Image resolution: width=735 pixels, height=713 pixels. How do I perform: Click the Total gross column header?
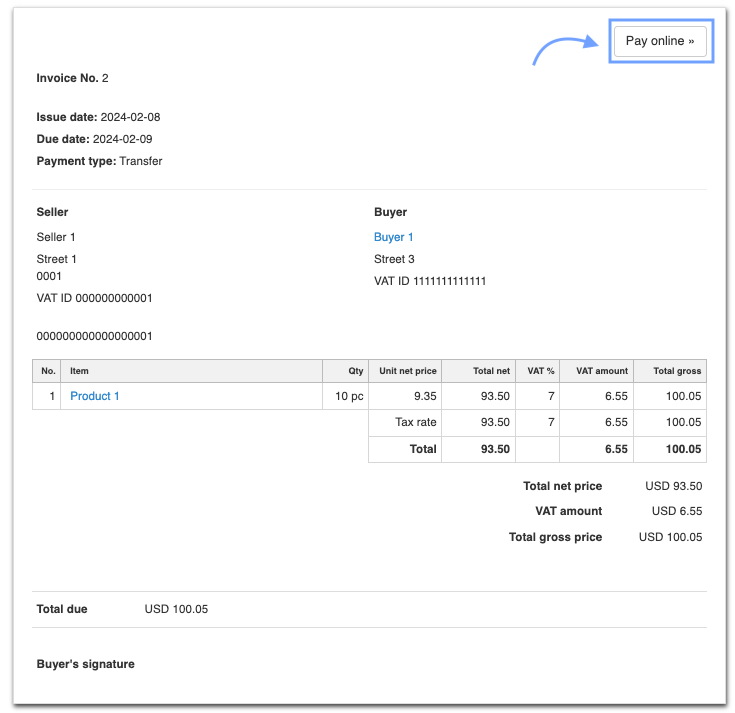[677, 371]
